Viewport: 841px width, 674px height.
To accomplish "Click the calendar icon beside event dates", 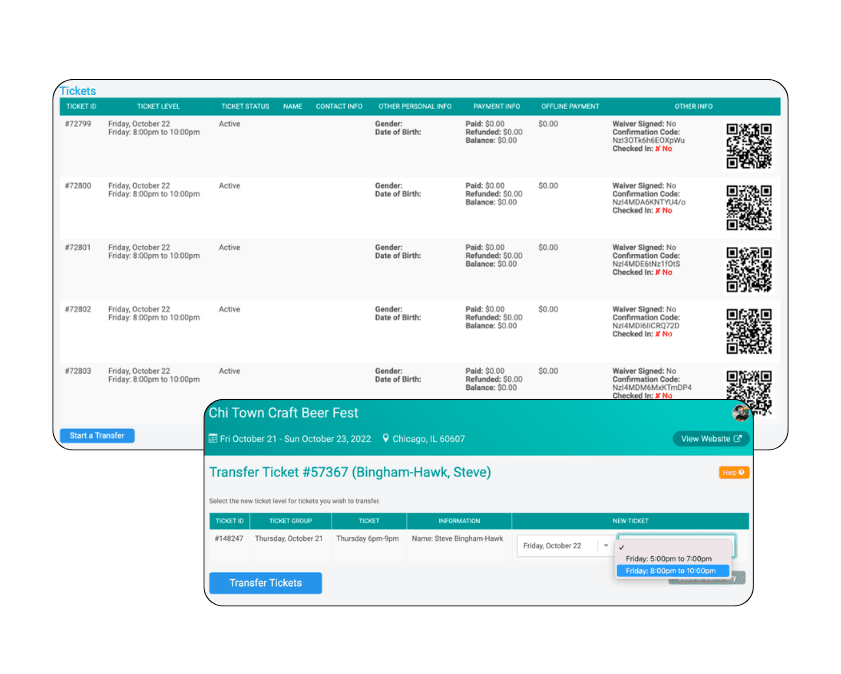I will (x=213, y=439).
